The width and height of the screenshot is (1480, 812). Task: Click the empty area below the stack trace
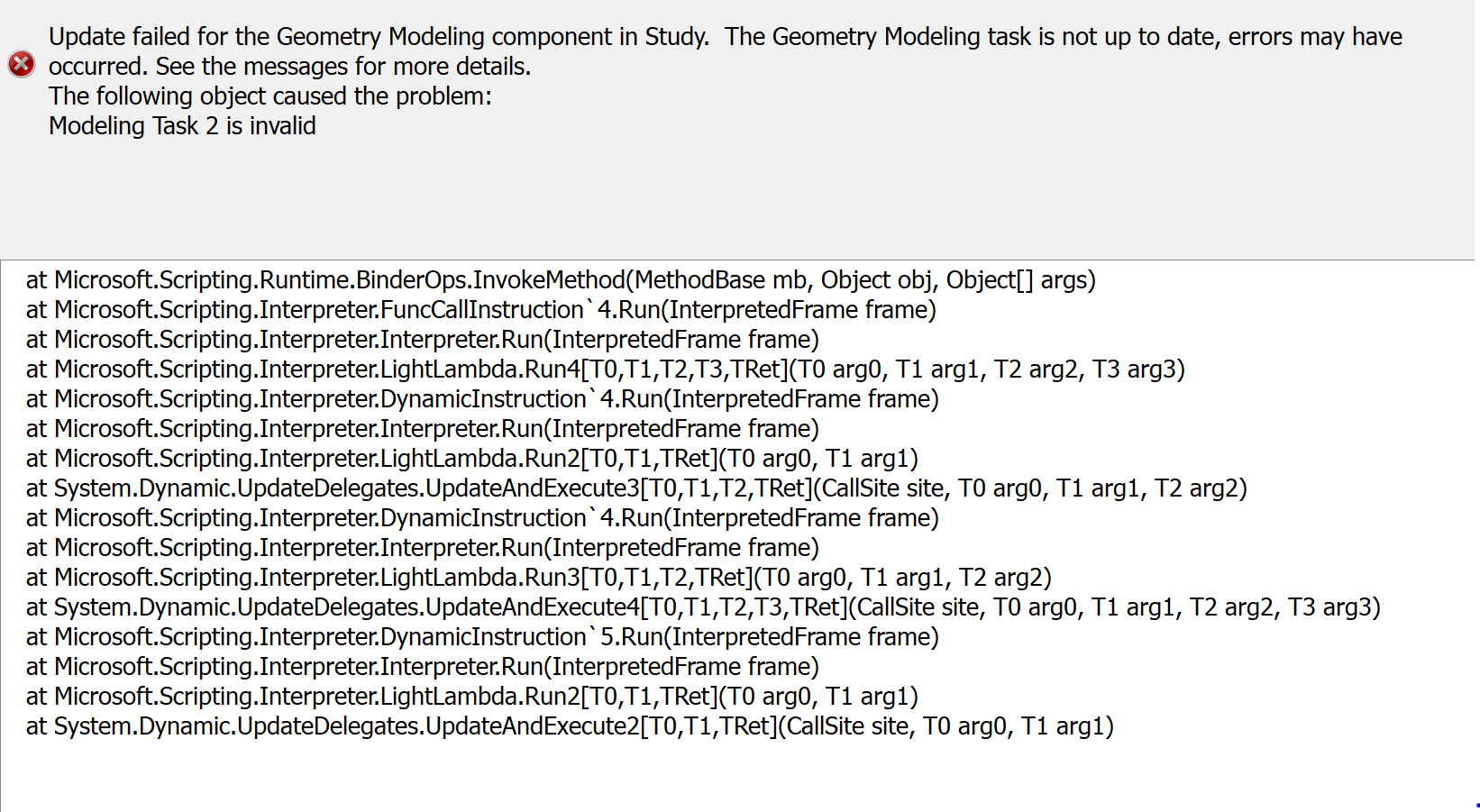[x=739, y=777]
